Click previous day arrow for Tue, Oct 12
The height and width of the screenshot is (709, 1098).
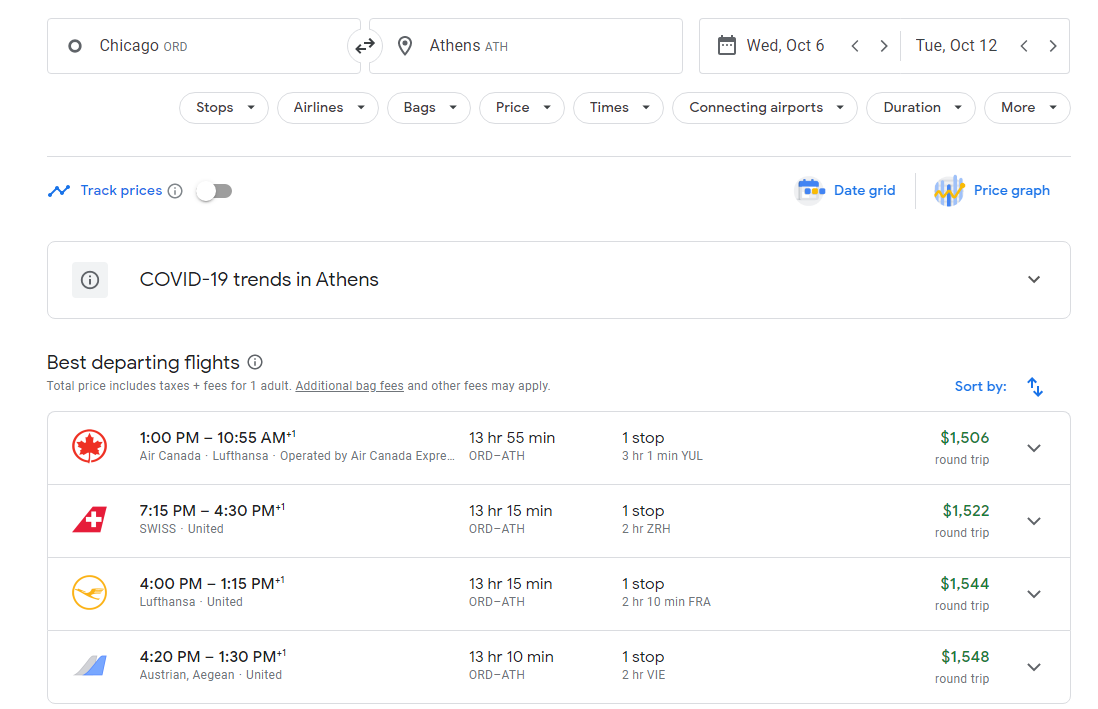1023,46
